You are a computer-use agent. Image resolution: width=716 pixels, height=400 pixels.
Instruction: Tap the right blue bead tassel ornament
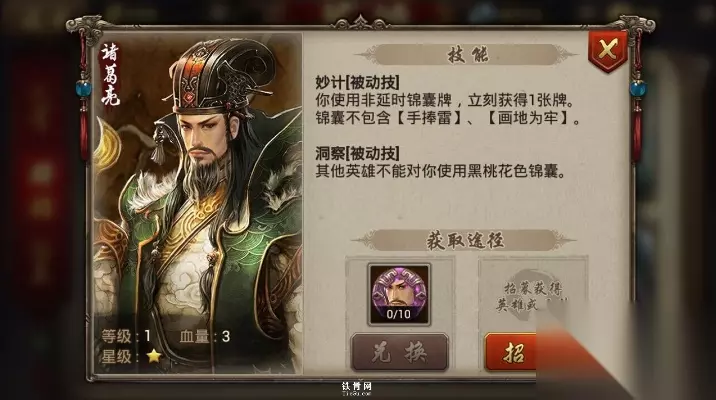pyautogui.click(x=637, y=88)
